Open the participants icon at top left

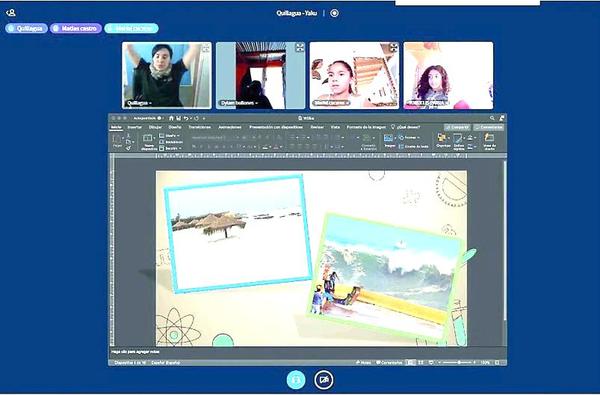[11, 13]
